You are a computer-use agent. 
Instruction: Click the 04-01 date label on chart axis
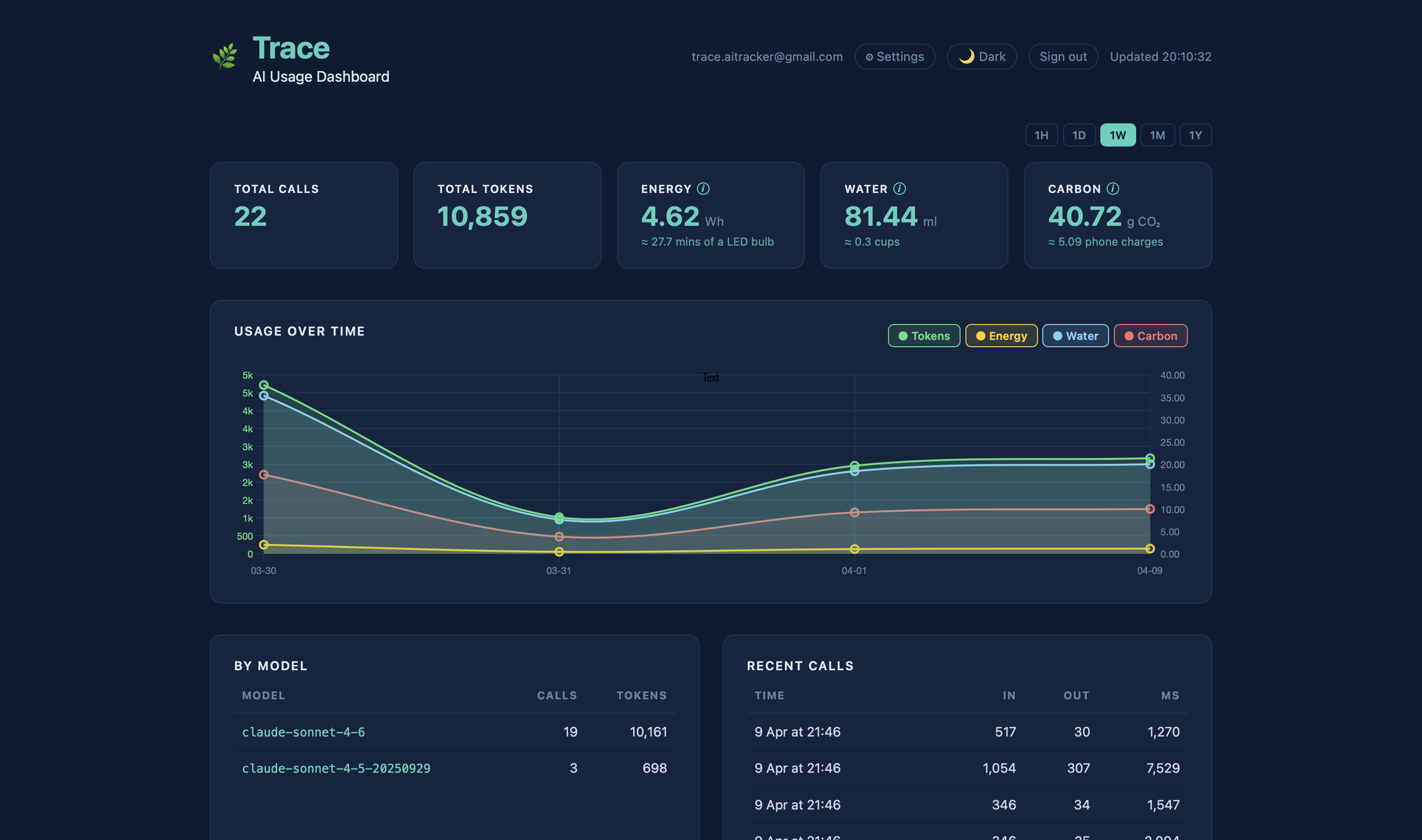pyautogui.click(x=854, y=571)
